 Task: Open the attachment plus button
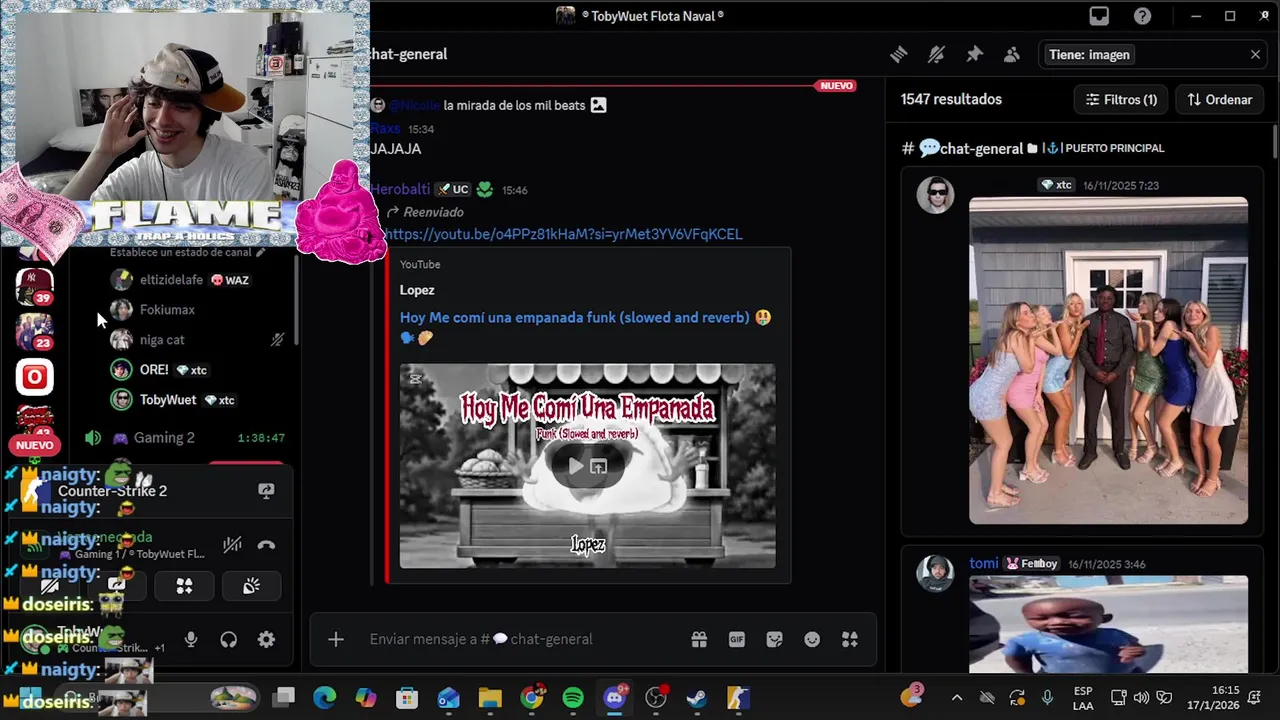click(336, 639)
